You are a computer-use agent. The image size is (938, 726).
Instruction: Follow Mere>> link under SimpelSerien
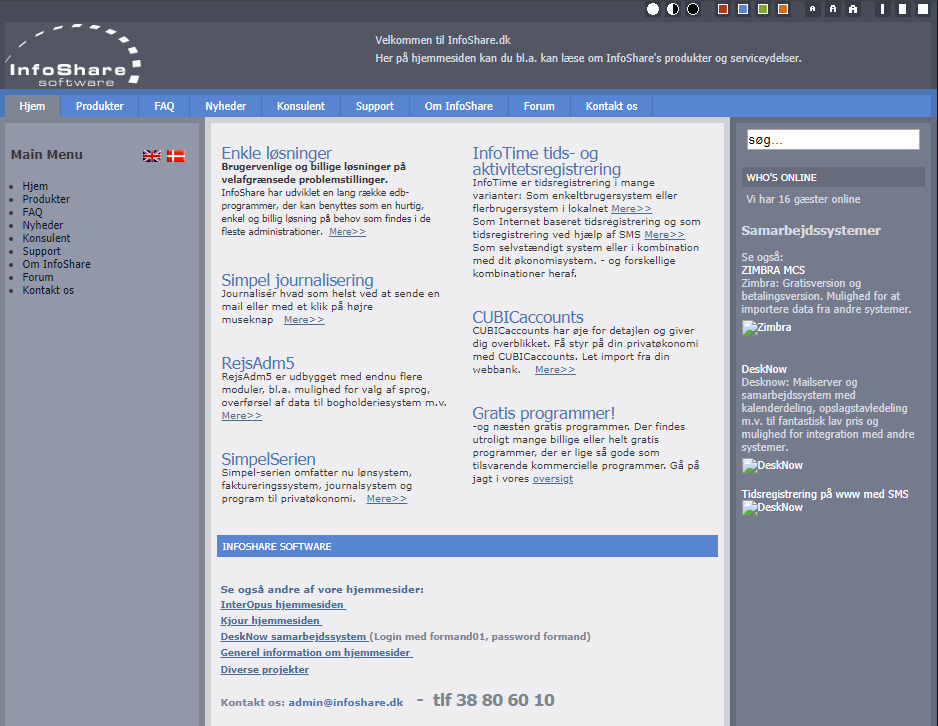point(386,499)
